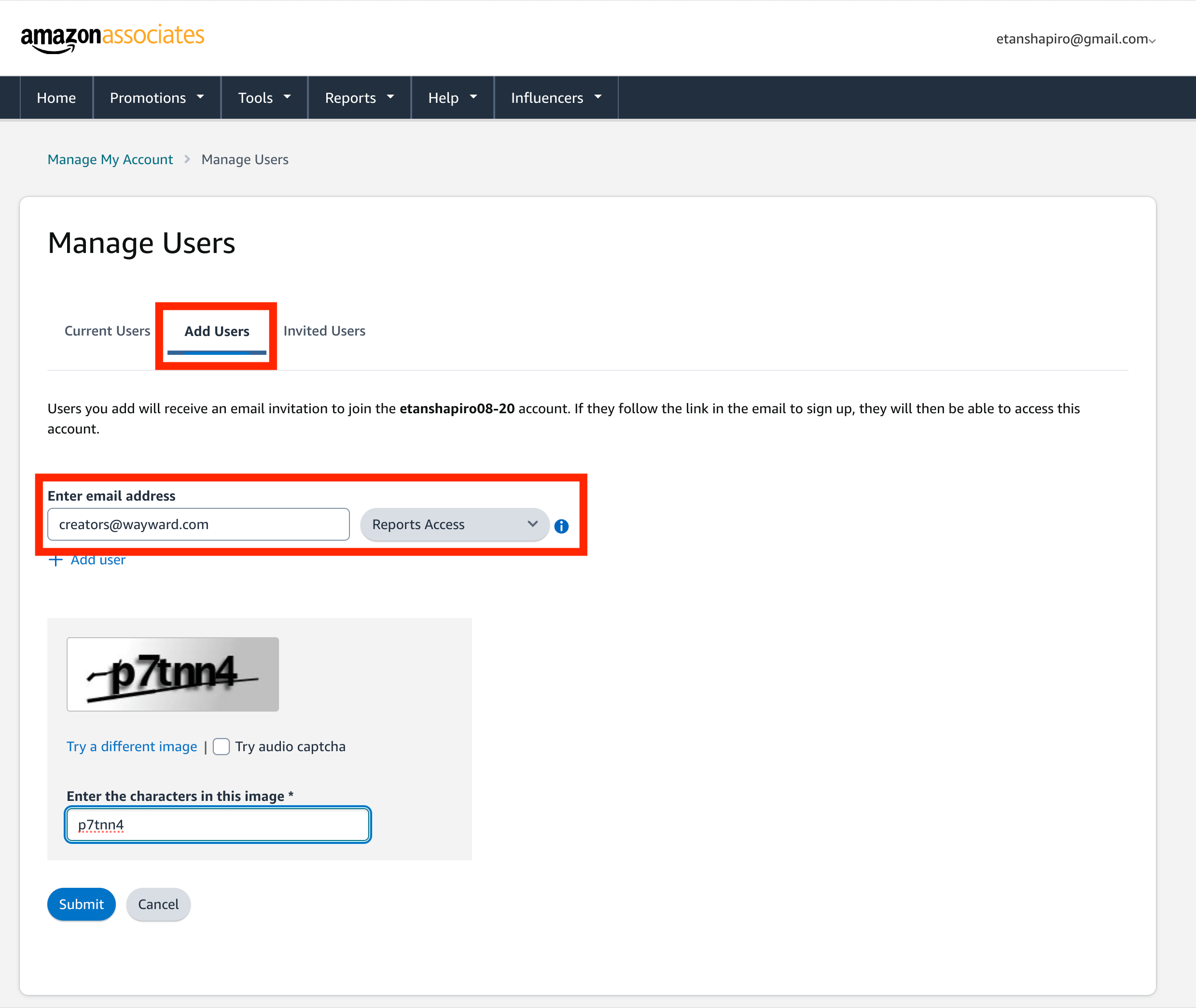Click the Amazon Associates logo
This screenshot has width=1196, height=1008.
(112, 39)
